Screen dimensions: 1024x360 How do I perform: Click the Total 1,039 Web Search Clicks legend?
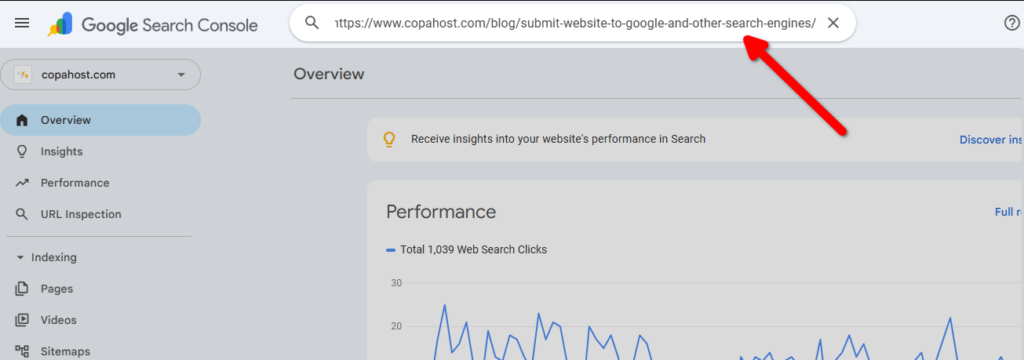(466, 250)
